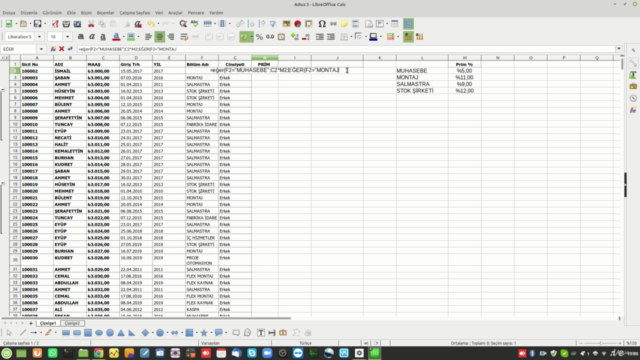Toggle center horizontal alignment

tap(160, 37)
